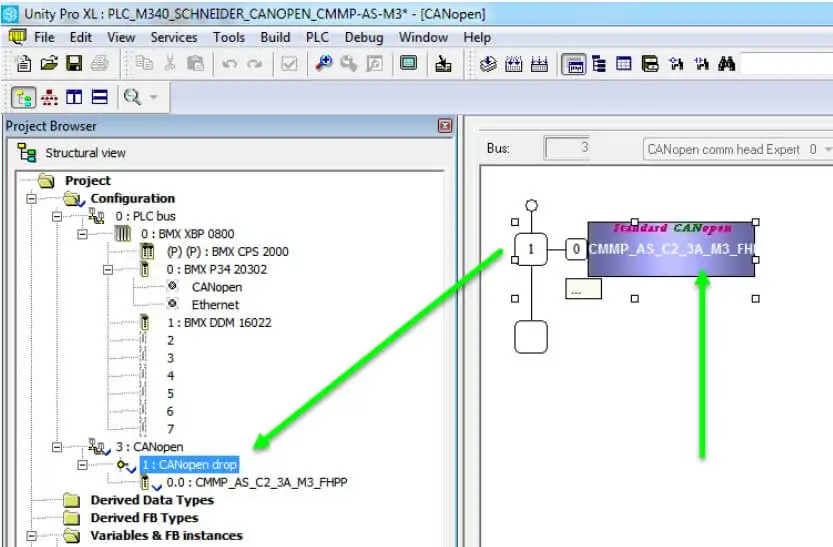Select the (P) BMX CPS 2000 power supply
Screen dimensions: 833x547
227,252
